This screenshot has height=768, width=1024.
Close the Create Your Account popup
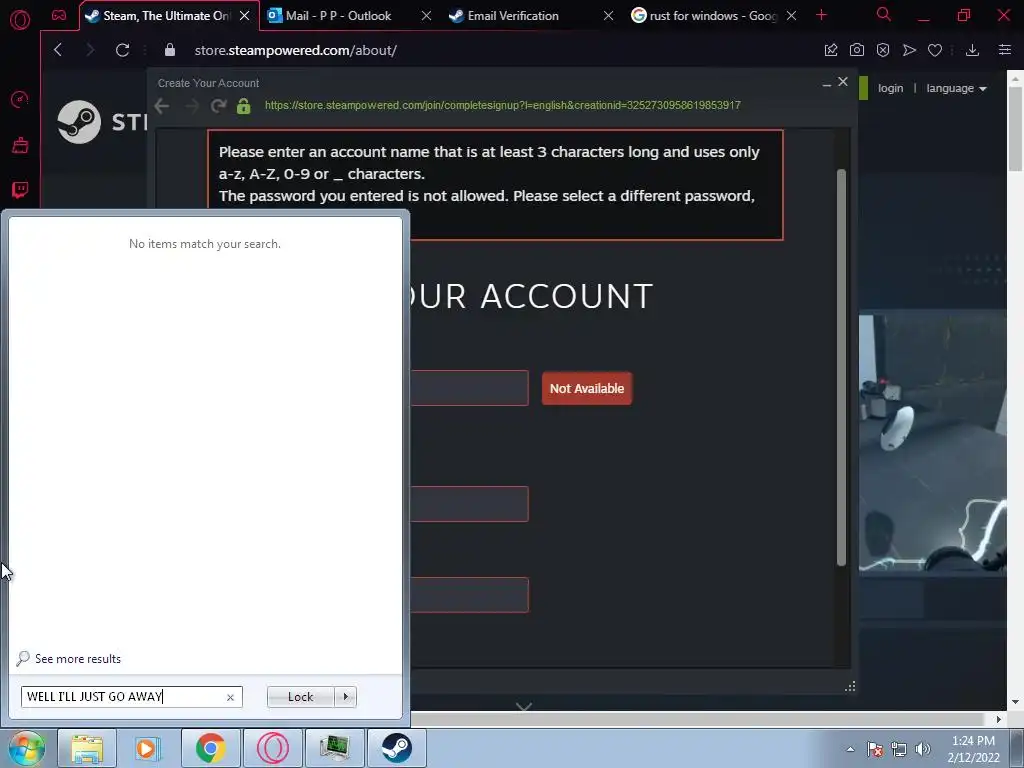[842, 82]
